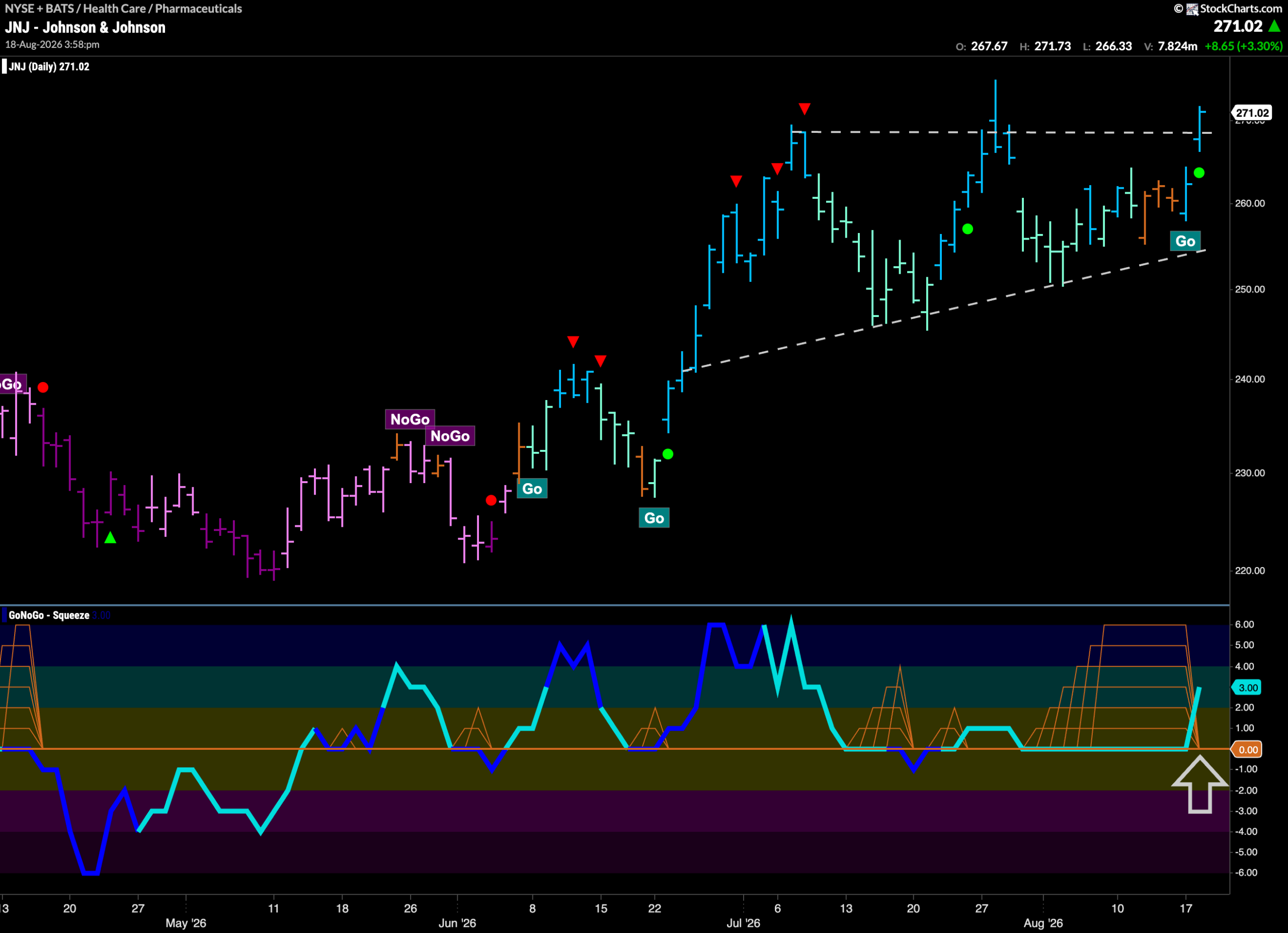
Task: Click the red down-triangle near July 6
Action: (777, 168)
